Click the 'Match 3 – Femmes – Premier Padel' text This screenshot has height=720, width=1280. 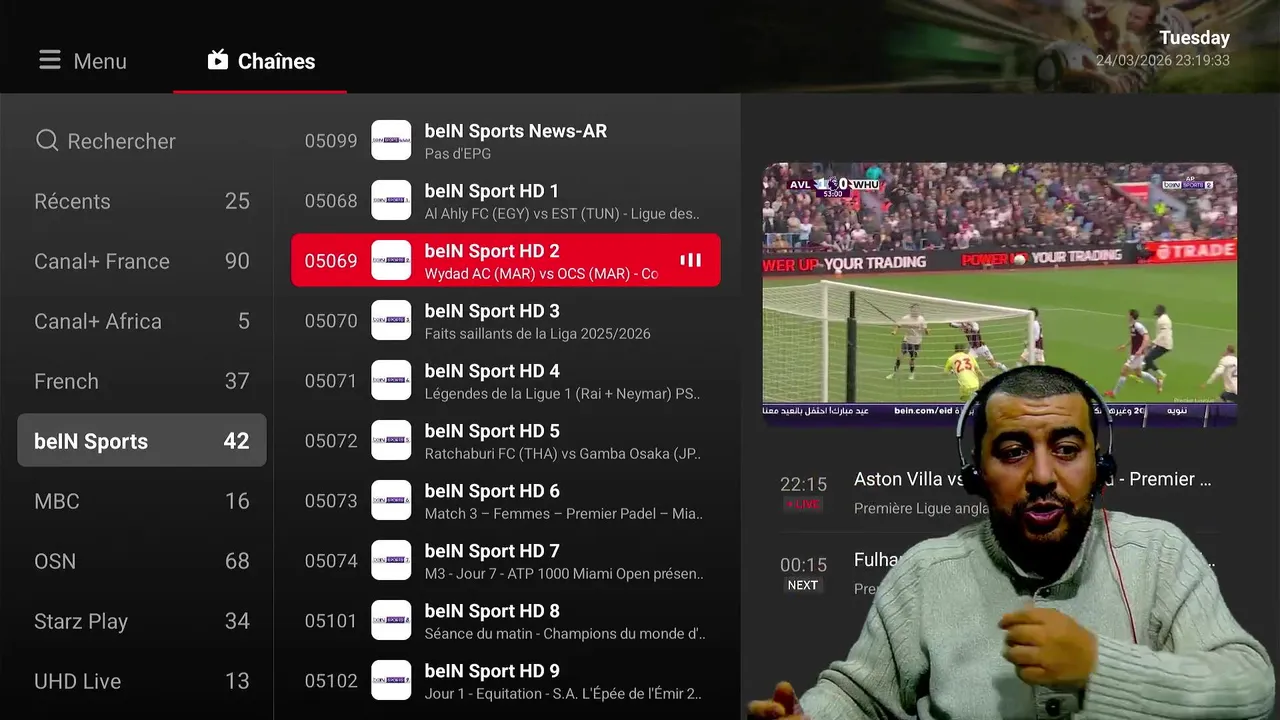[563, 514]
